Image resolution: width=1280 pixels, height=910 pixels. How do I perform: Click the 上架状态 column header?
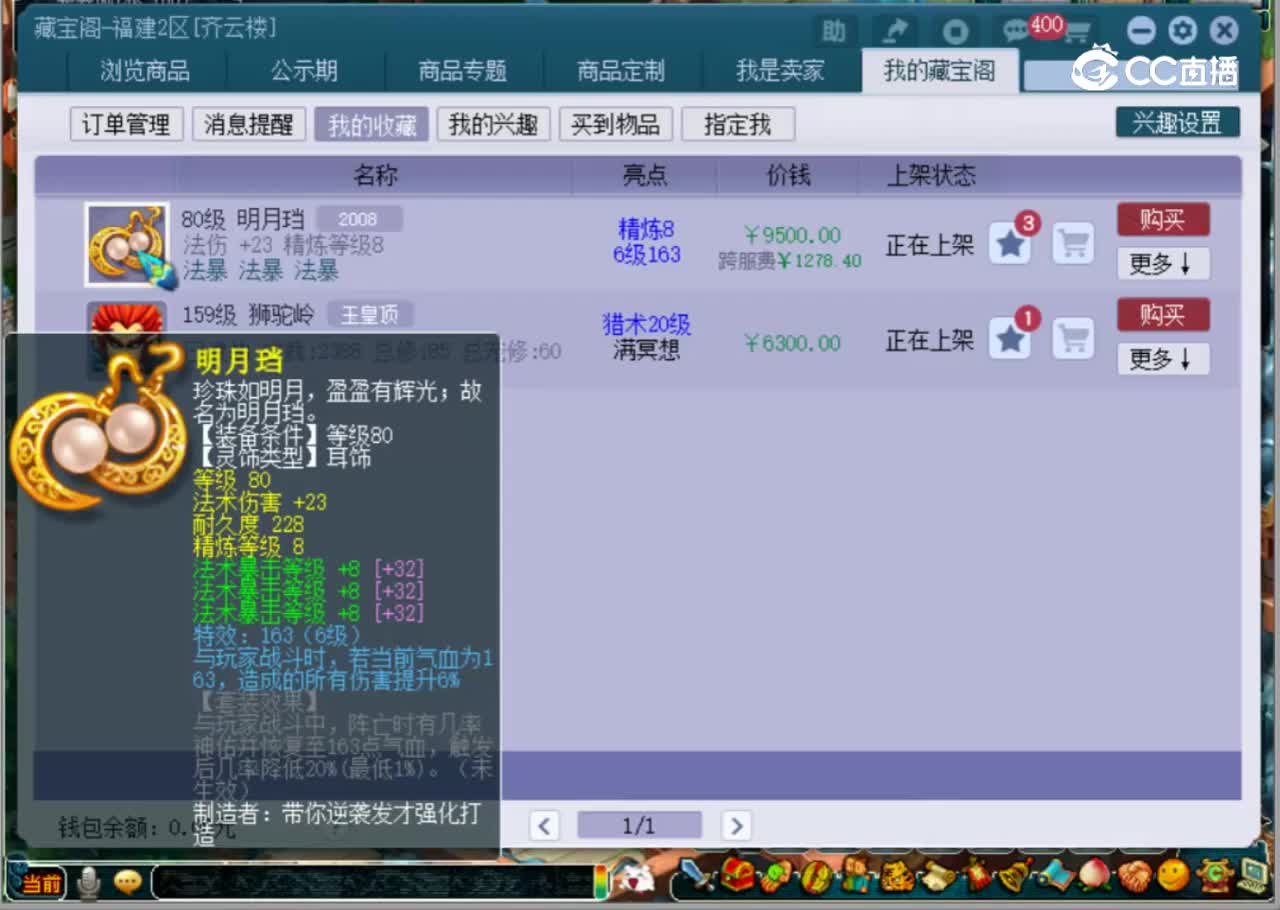(931, 176)
